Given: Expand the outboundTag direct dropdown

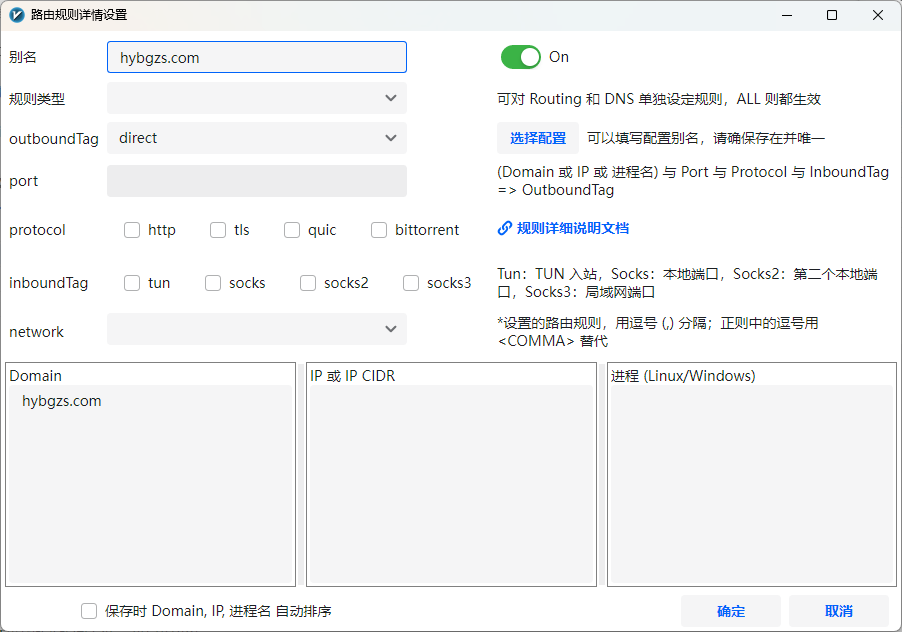Looking at the screenshot, I should pos(257,138).
